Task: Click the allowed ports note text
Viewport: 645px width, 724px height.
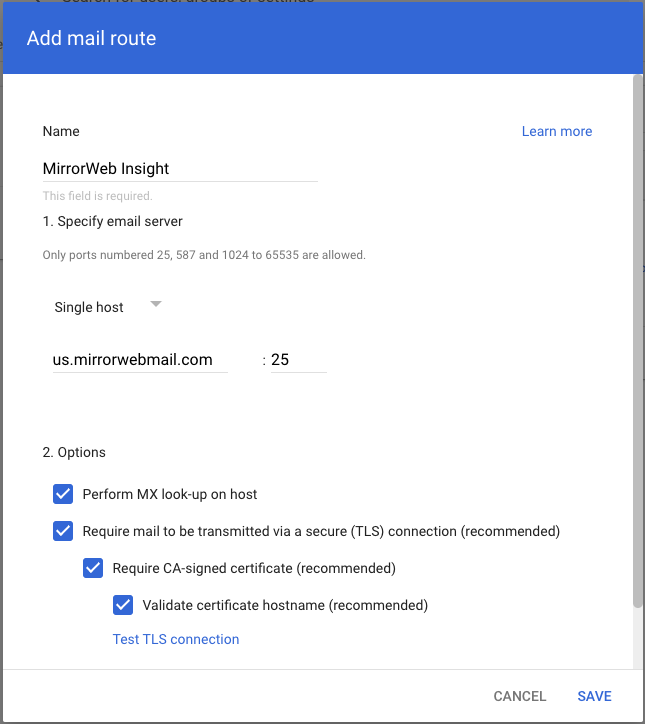Action: point(204,255)
